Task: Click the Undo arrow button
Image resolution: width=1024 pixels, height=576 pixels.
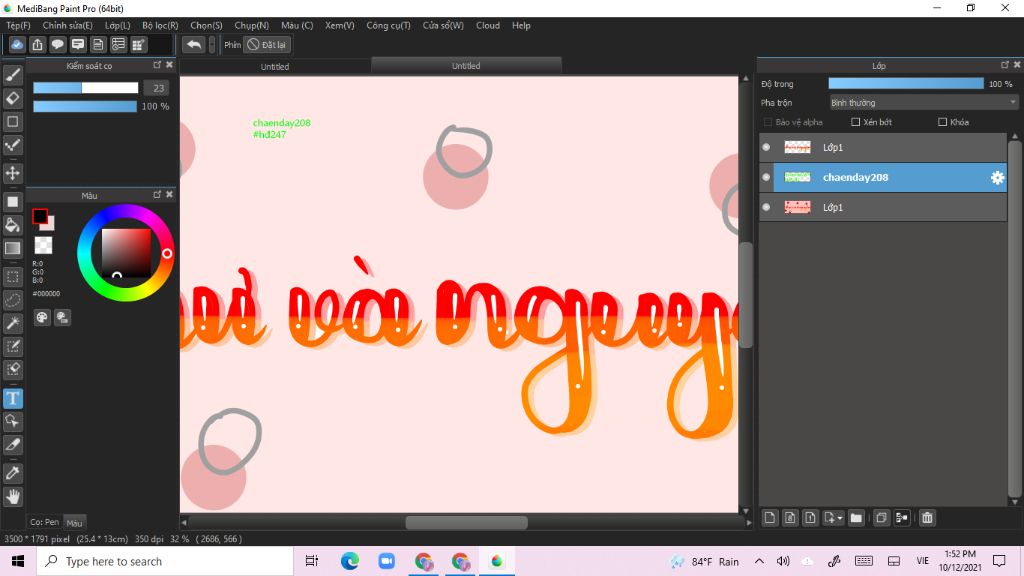Action: click(x=193, y=44)
